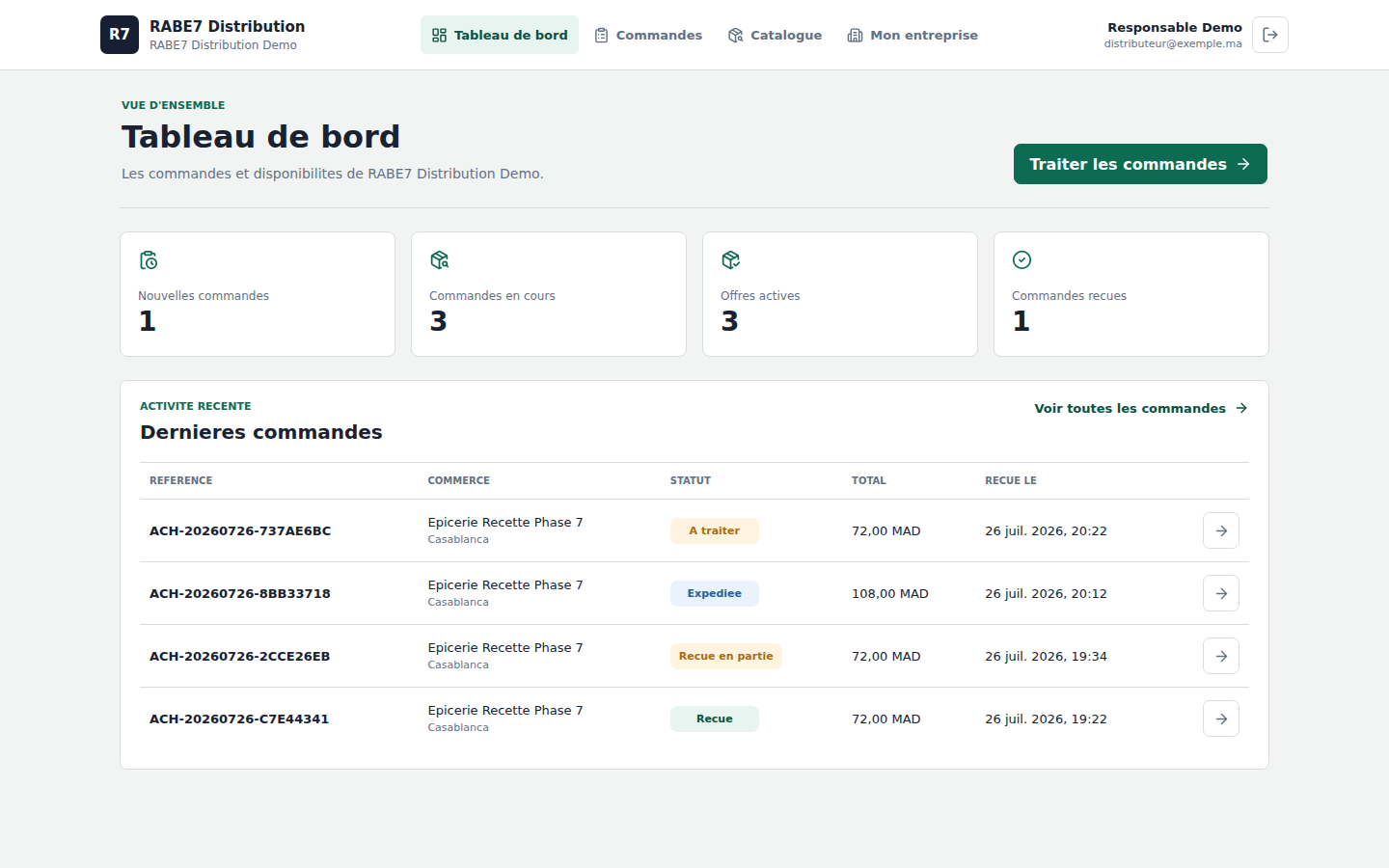Open the Commandes tab
Viewport: 1389px width, 868px height.
648,35
